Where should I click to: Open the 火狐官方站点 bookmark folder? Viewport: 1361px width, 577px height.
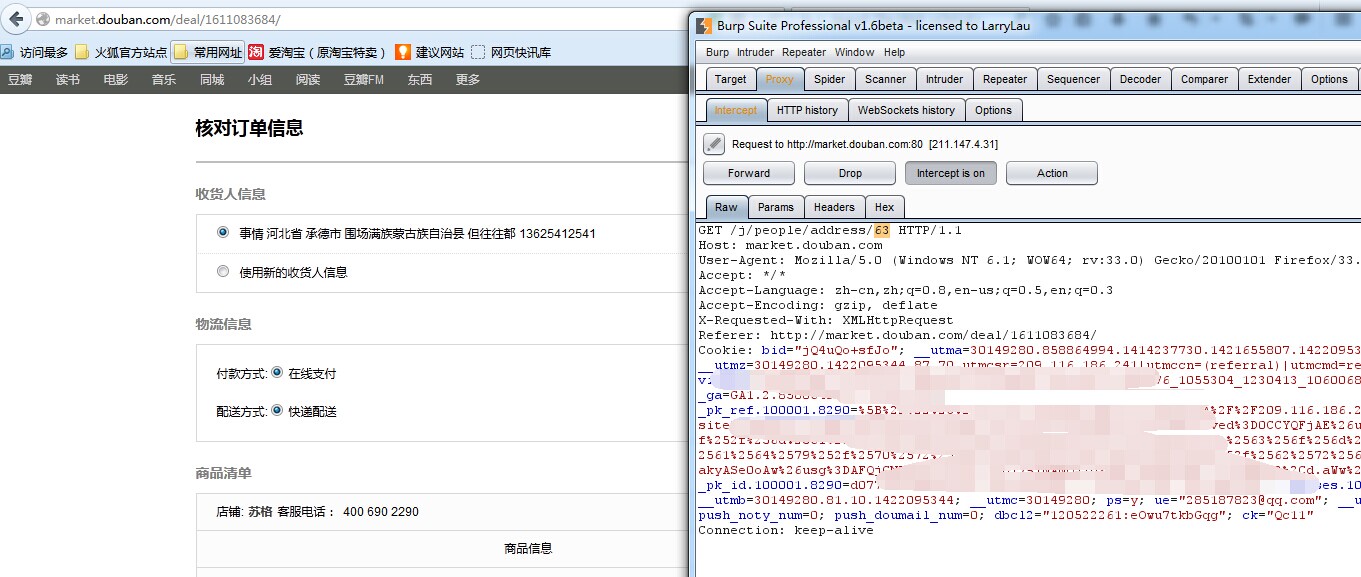point(121,52)
